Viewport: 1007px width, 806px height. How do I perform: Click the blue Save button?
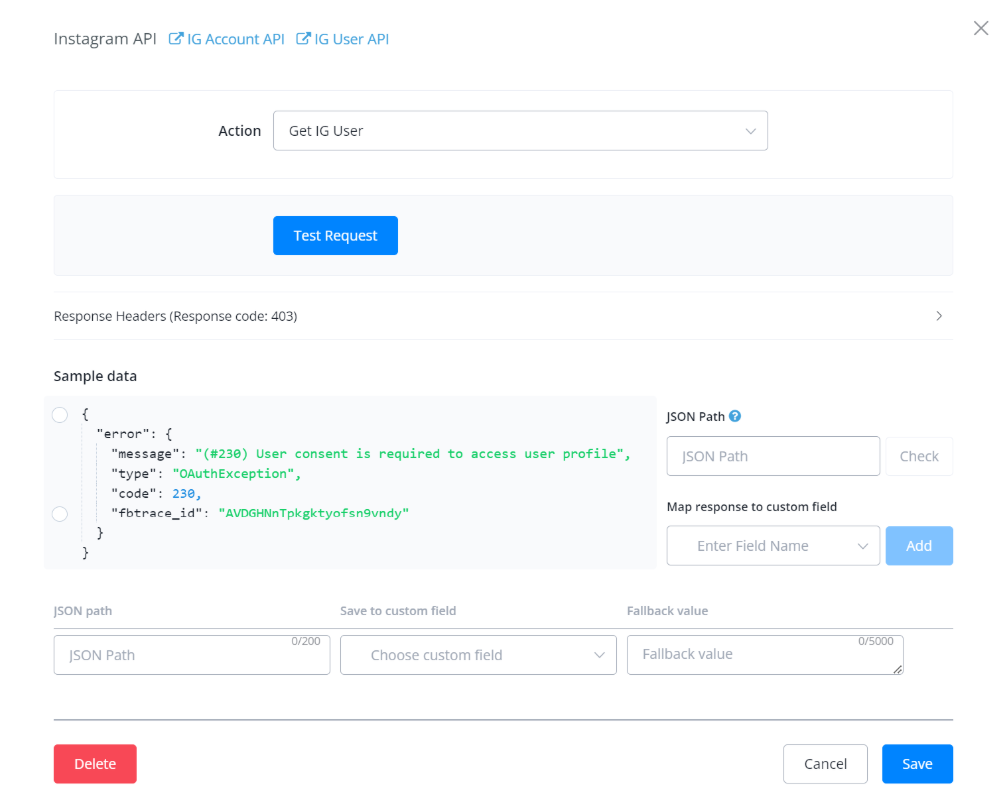point(917,764)
